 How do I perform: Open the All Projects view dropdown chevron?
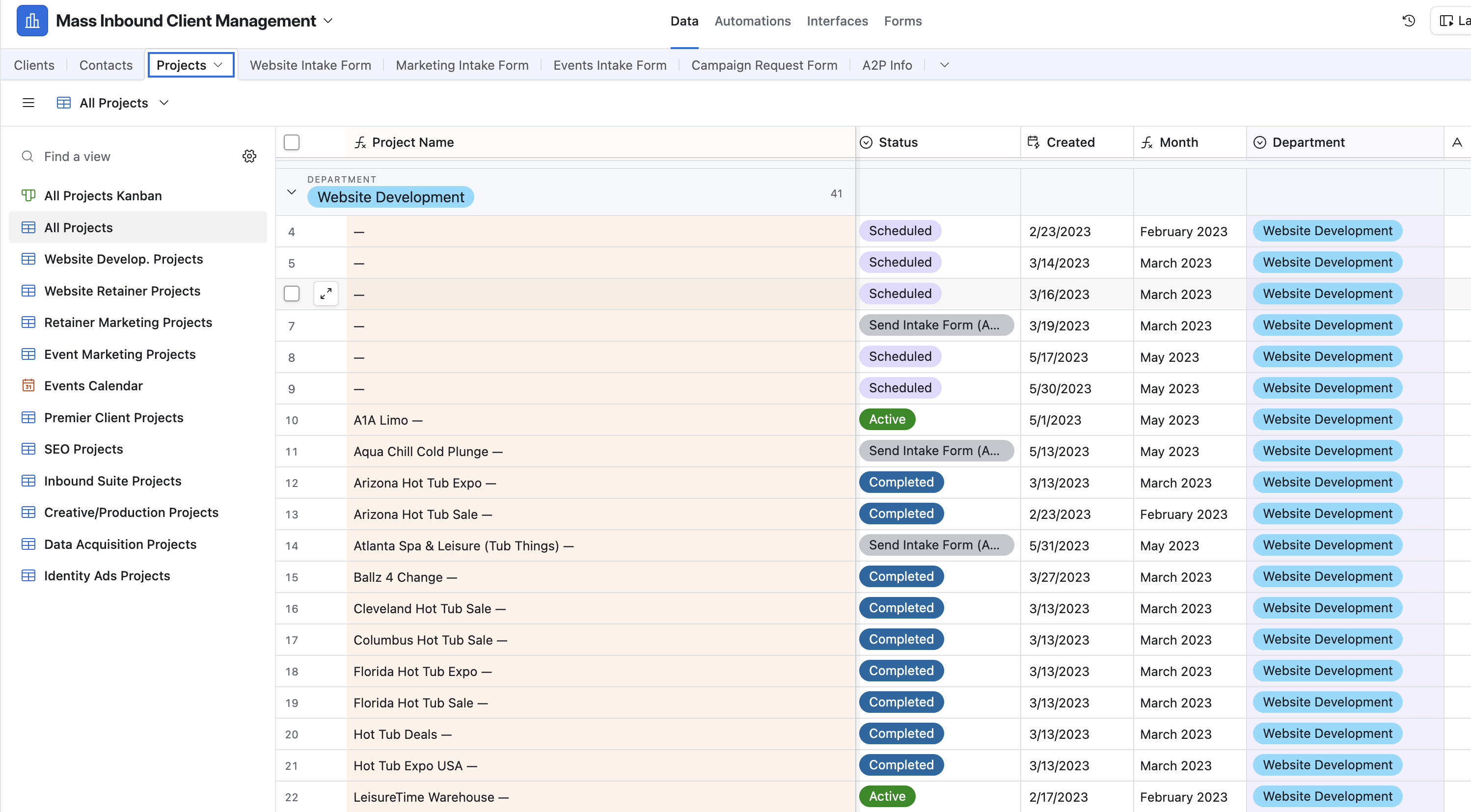pos(164,103)
